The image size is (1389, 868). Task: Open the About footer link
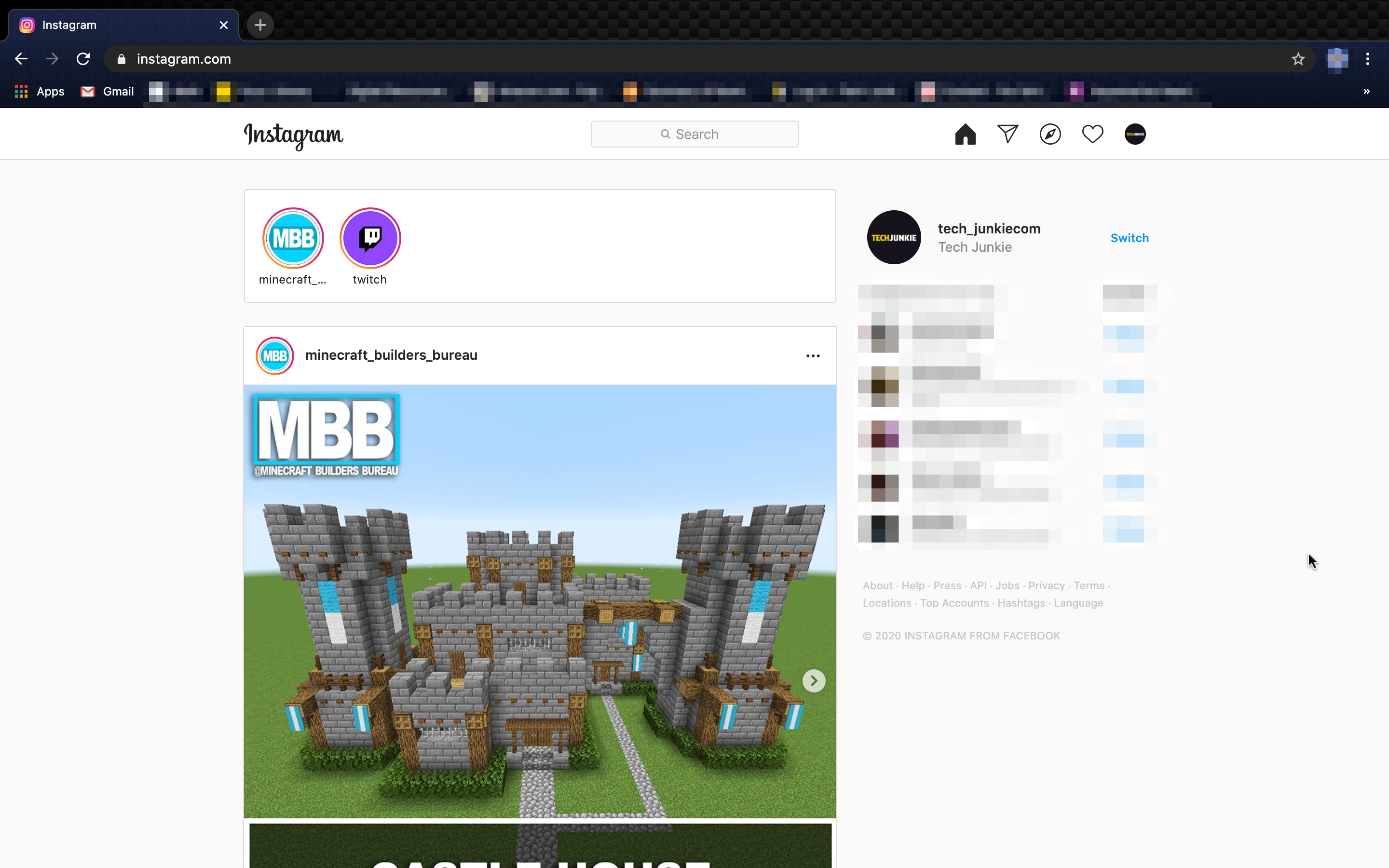click(878, 585)
